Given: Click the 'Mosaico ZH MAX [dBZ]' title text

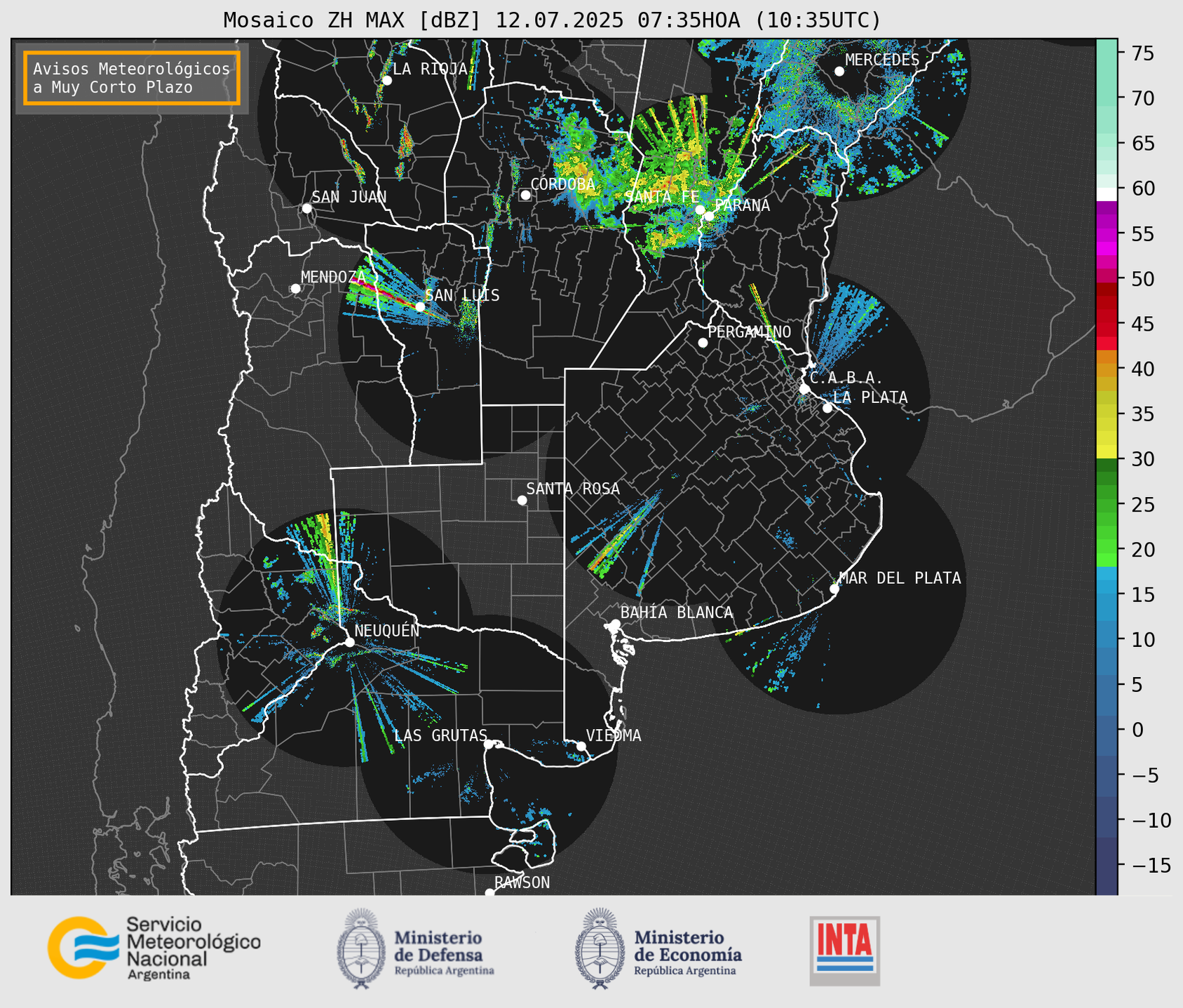Looking at the screenshot, I should (352, 20).
